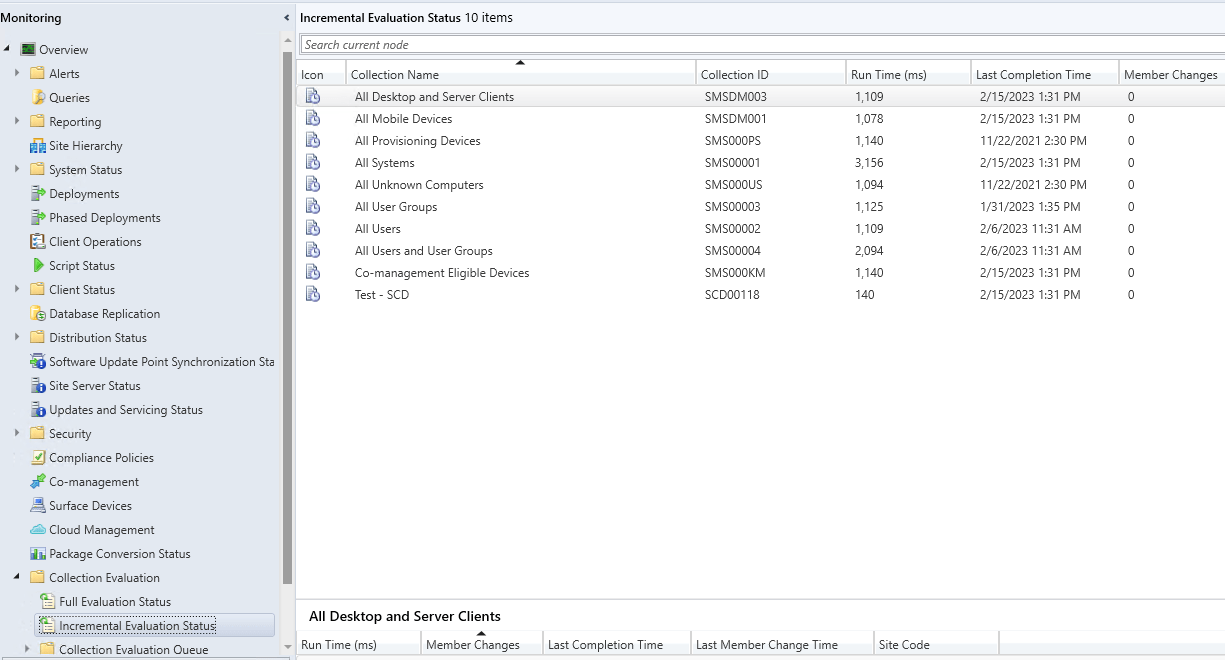Open the Site Hierarchy node icon
This screenshot has width=1225, height=660.
coord(38,146)
